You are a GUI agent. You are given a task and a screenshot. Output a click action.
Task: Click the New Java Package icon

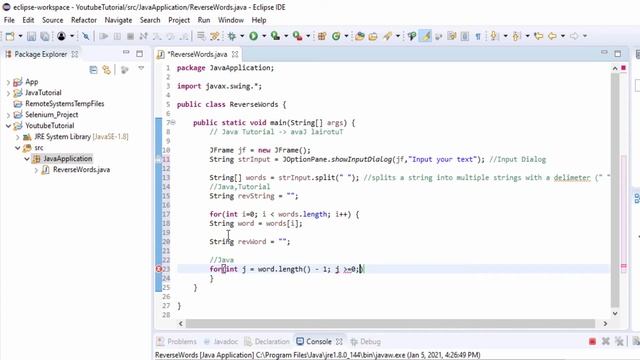pos(322,36)
